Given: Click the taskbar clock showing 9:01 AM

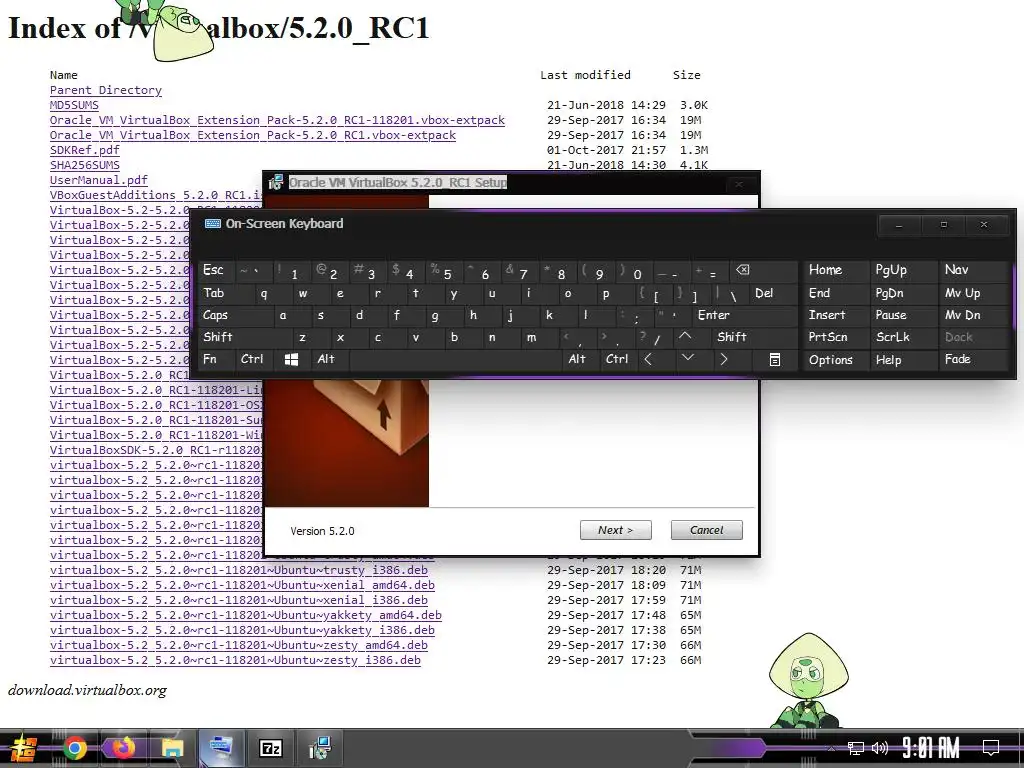Looking at the screenshot, I should [931, 748].
